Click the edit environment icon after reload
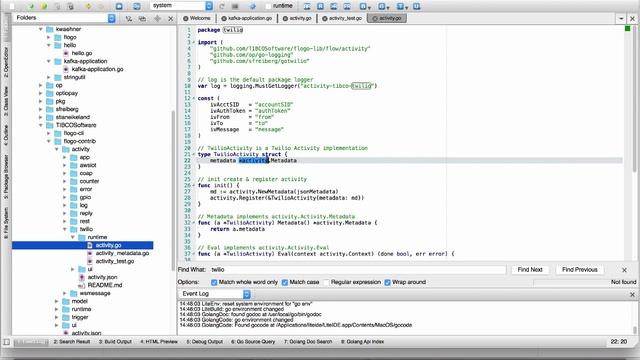Image resolution: width=640 pixels, height=360 pixels. [x=235, y=7]
